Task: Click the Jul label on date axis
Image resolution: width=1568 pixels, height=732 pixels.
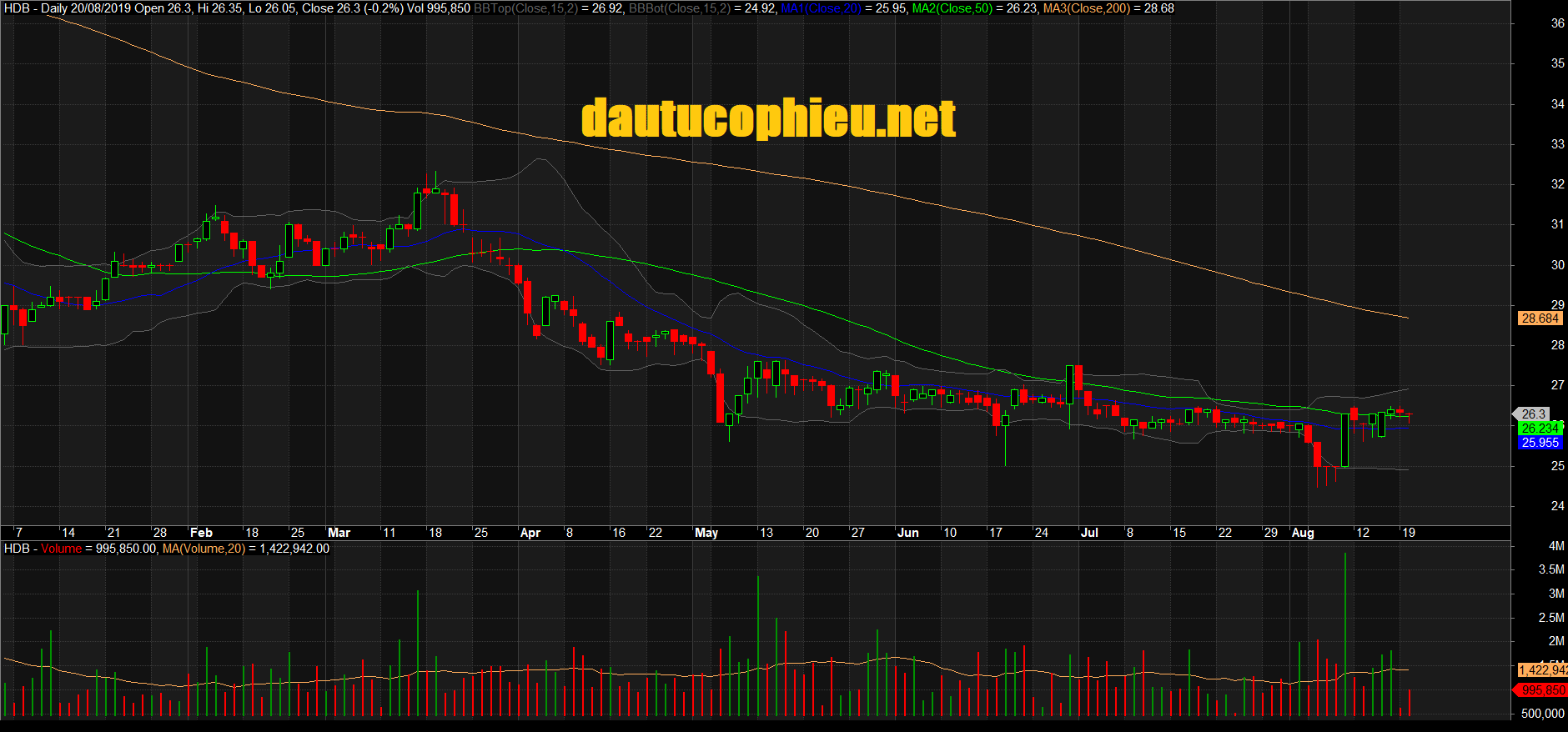Action: coord(1089,533)
